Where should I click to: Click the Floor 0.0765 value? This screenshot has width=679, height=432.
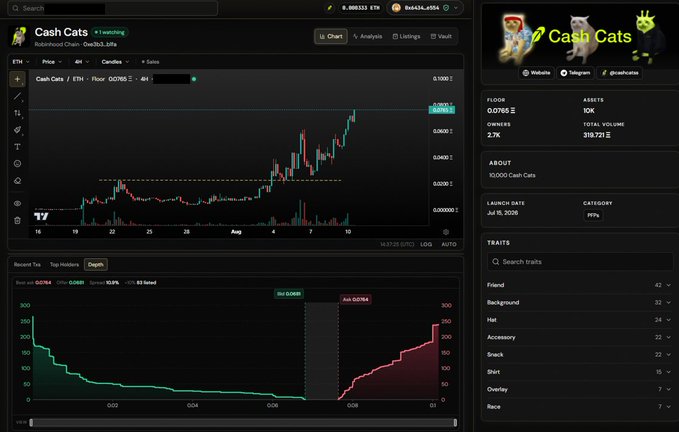tap(501, 111)
